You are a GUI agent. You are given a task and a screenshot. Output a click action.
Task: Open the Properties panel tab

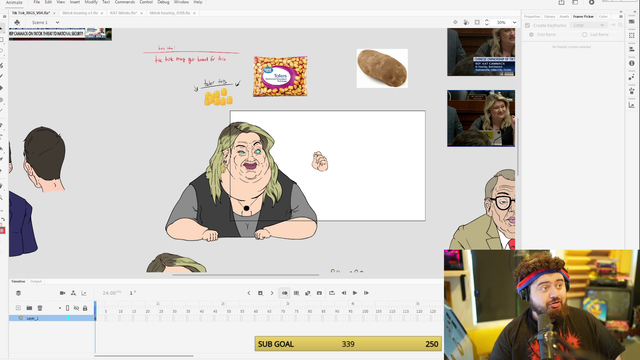pos(532,16)
